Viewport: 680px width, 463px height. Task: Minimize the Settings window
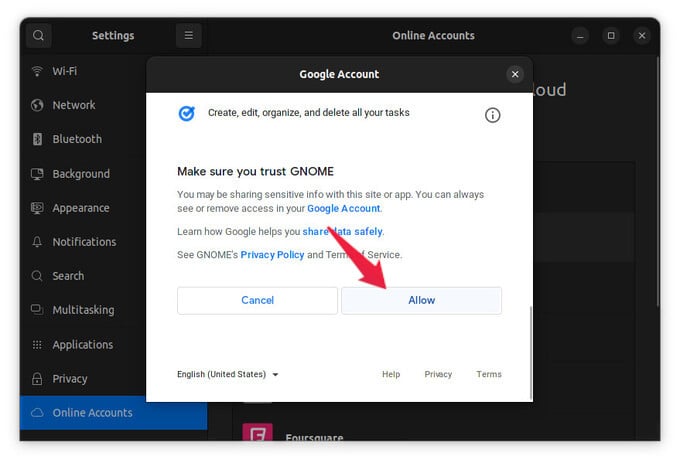[580, 36]
